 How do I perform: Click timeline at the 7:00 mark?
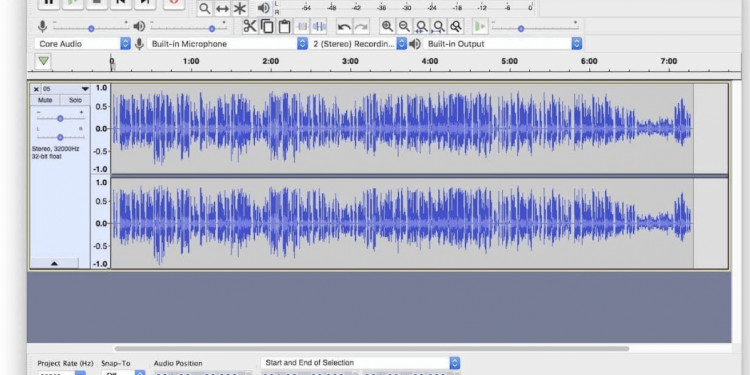click(669, 61)
